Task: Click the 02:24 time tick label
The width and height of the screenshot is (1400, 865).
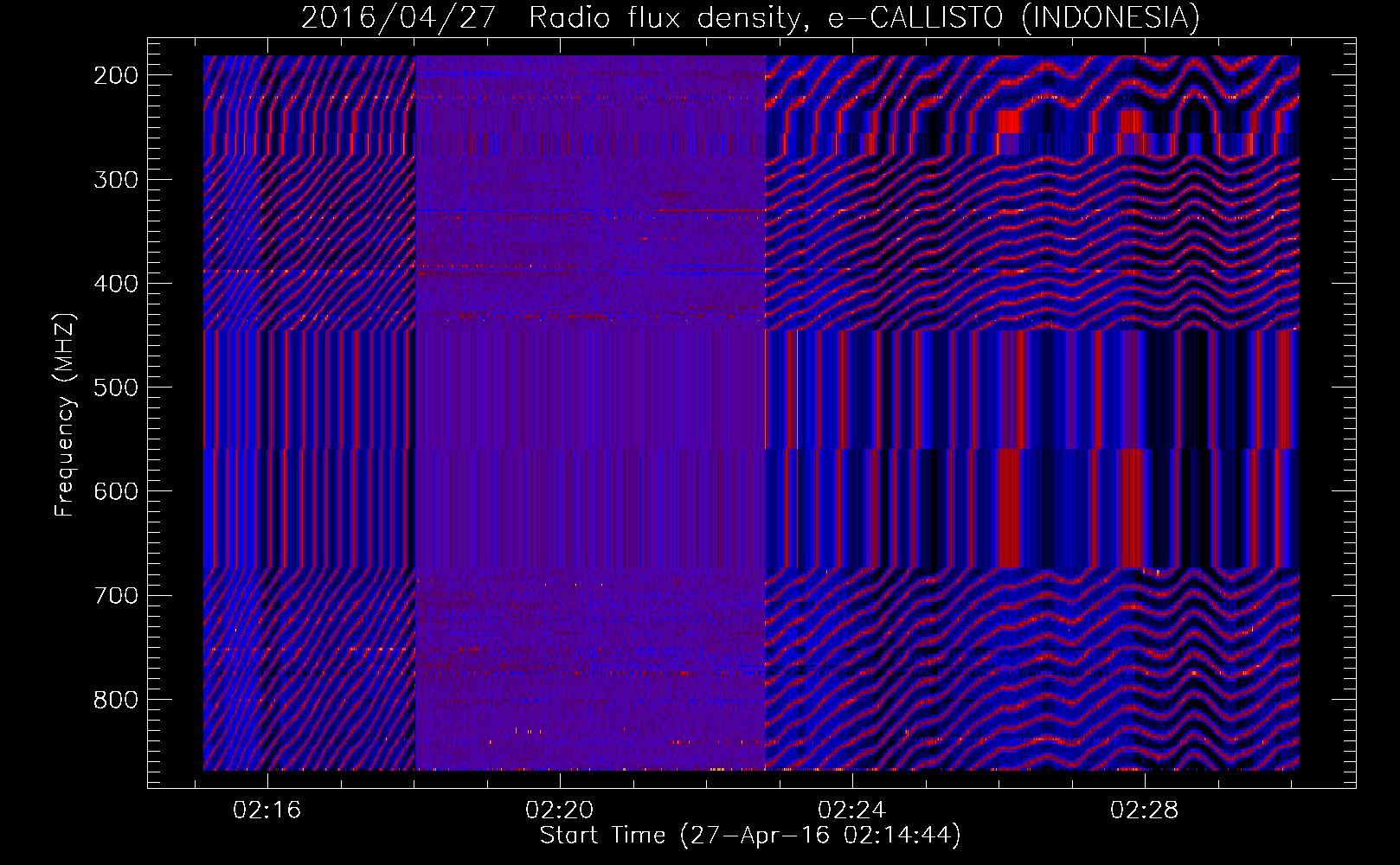Action: click(x=852, y=810)
